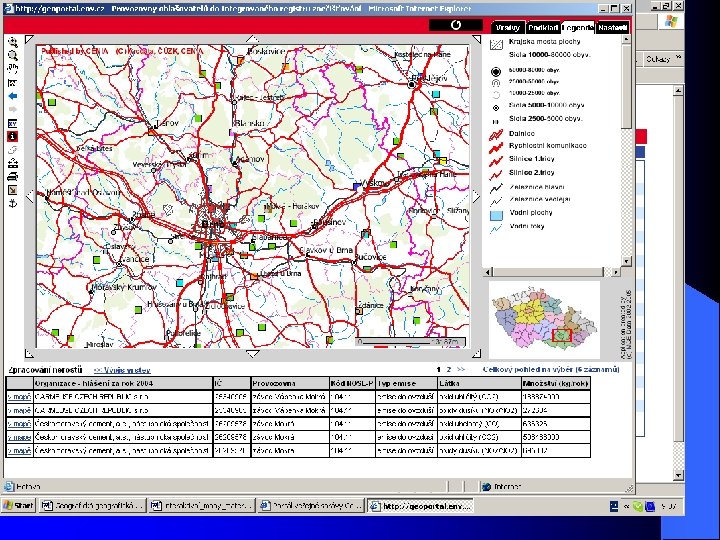Image resolution: width=720 pixels, height=540 pixels.
Task: Open first Word document taskbar button
Action: pos(92,506)
